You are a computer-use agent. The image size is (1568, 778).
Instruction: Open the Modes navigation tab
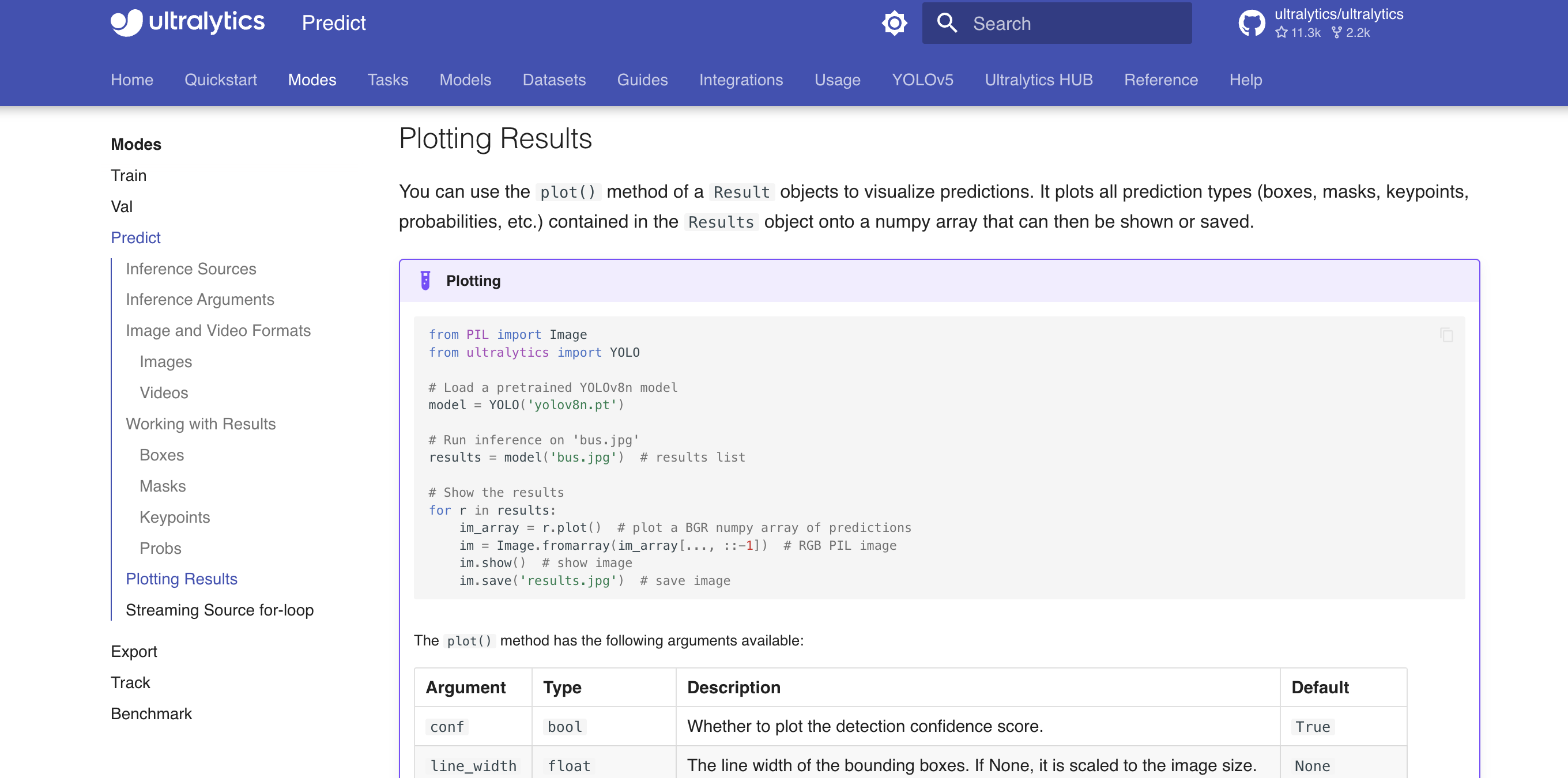312,80
